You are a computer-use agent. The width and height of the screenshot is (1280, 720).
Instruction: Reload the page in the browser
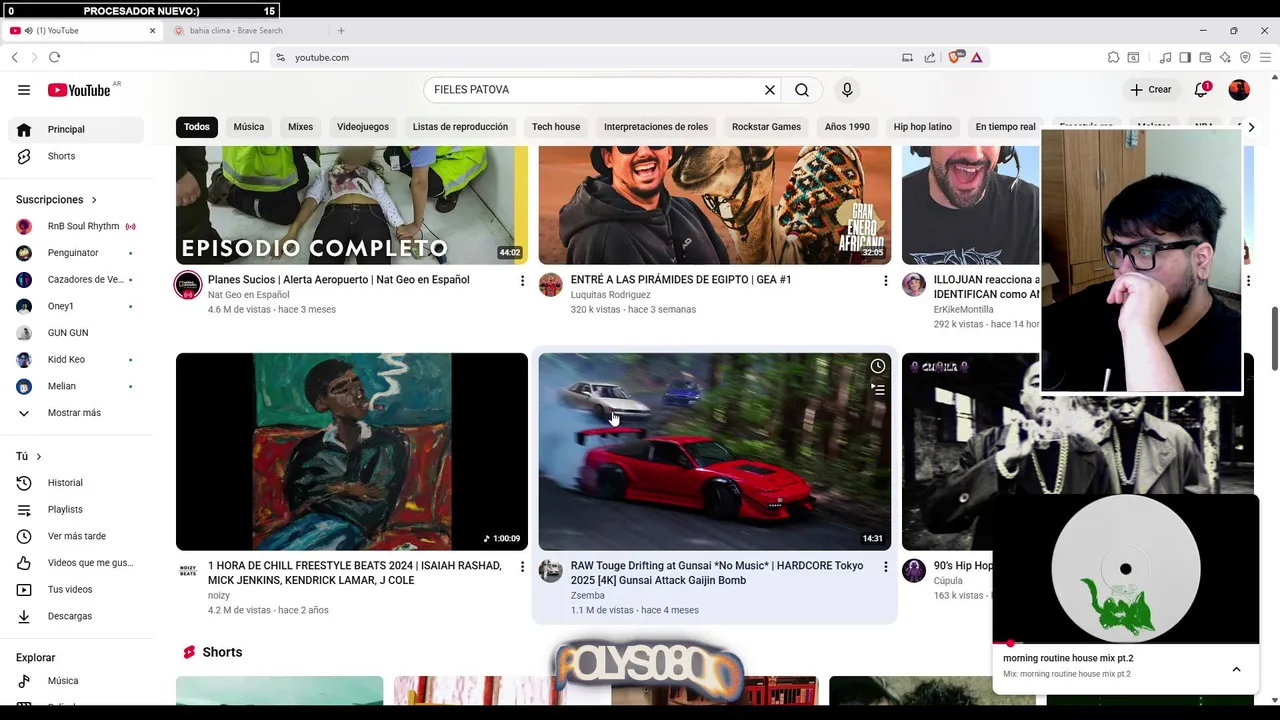(54, 57)
